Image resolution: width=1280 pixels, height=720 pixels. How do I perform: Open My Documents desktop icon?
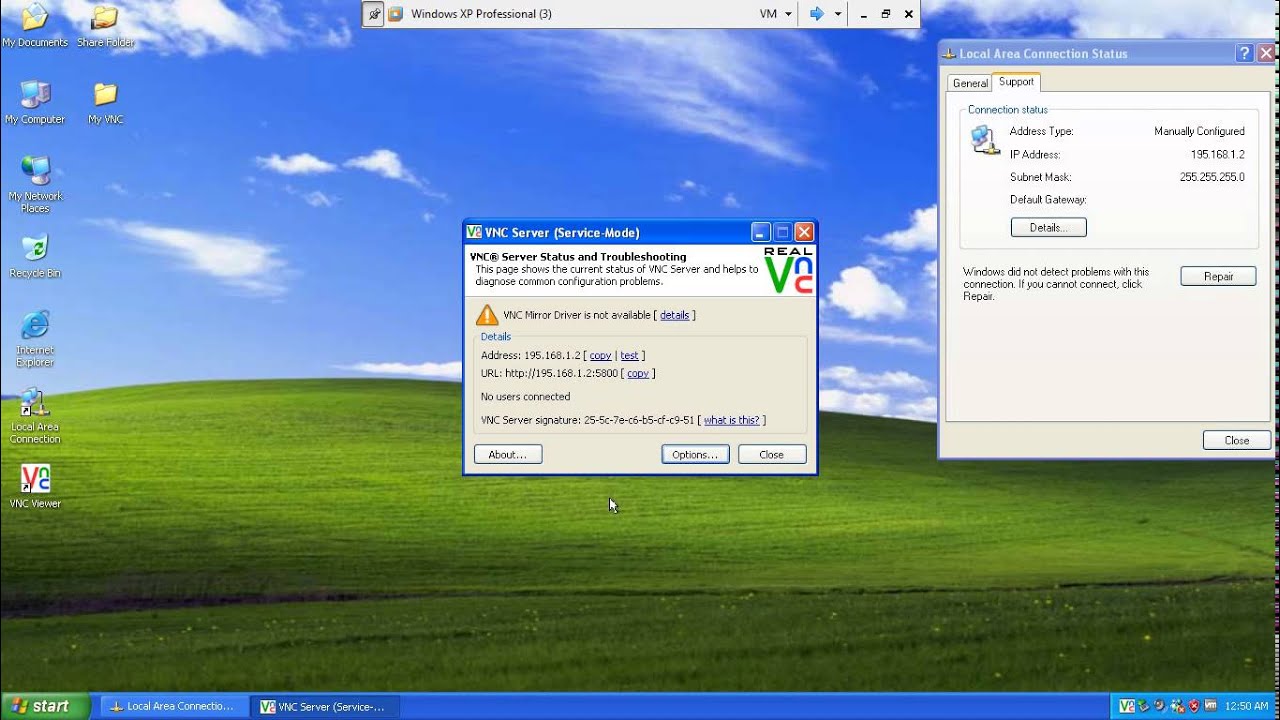[35, 26]
